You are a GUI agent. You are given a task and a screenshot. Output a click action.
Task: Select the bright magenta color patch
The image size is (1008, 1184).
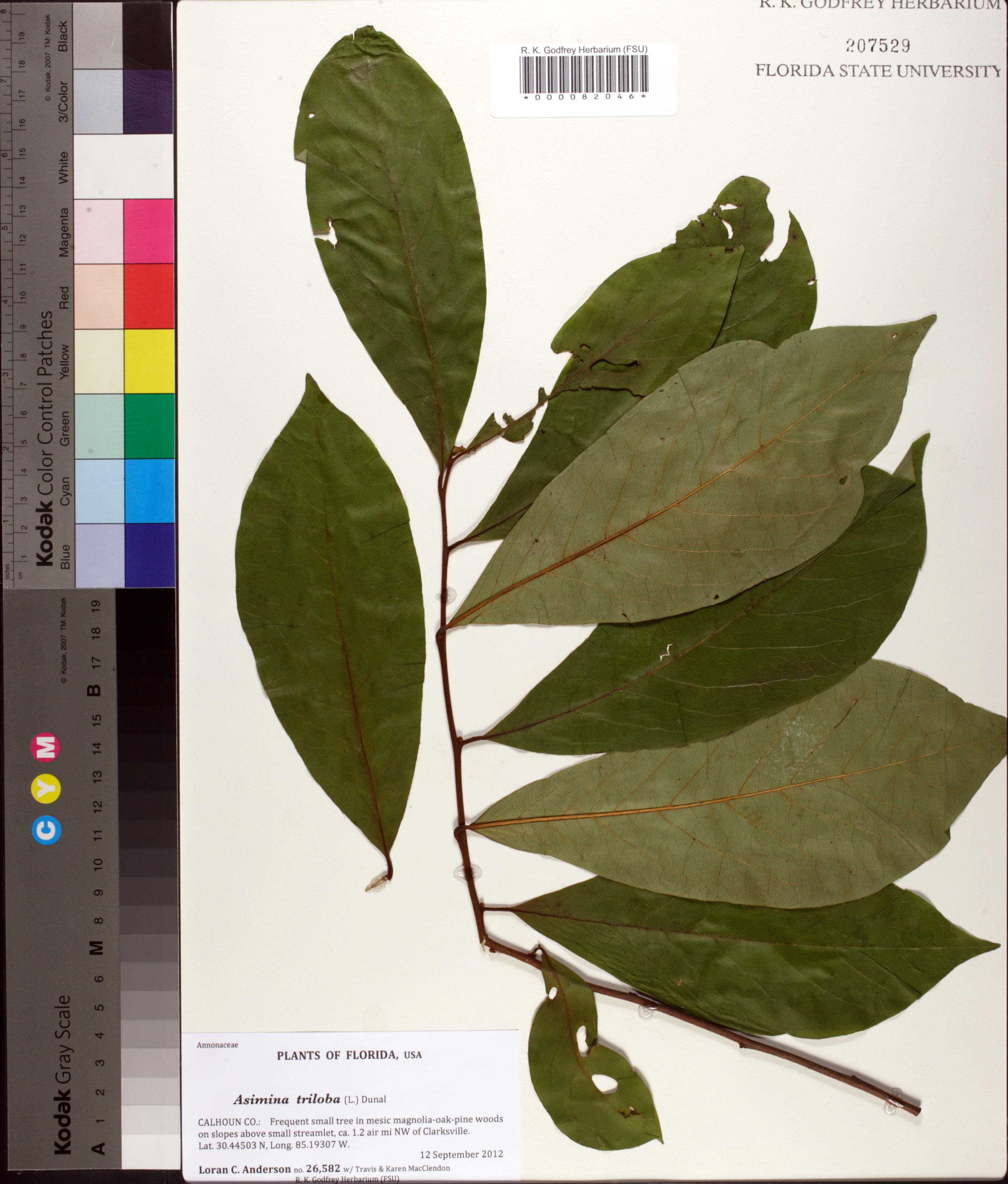pos(149,231)
